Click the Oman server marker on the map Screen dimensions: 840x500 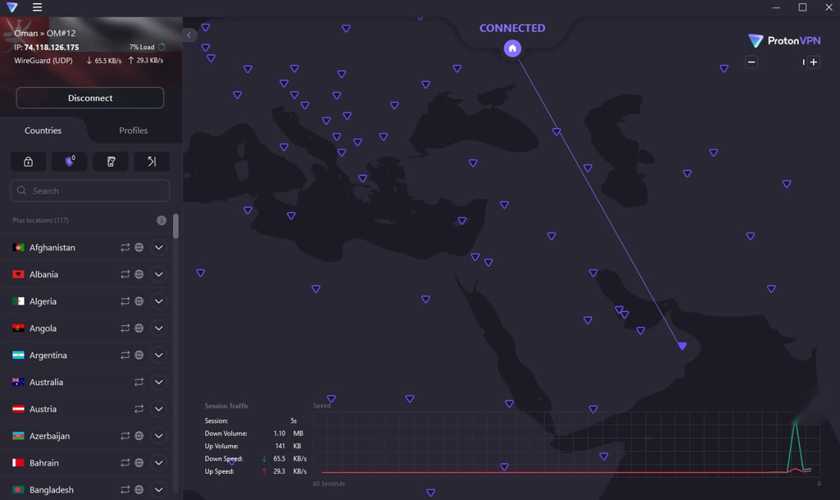[x=682, y=346]
